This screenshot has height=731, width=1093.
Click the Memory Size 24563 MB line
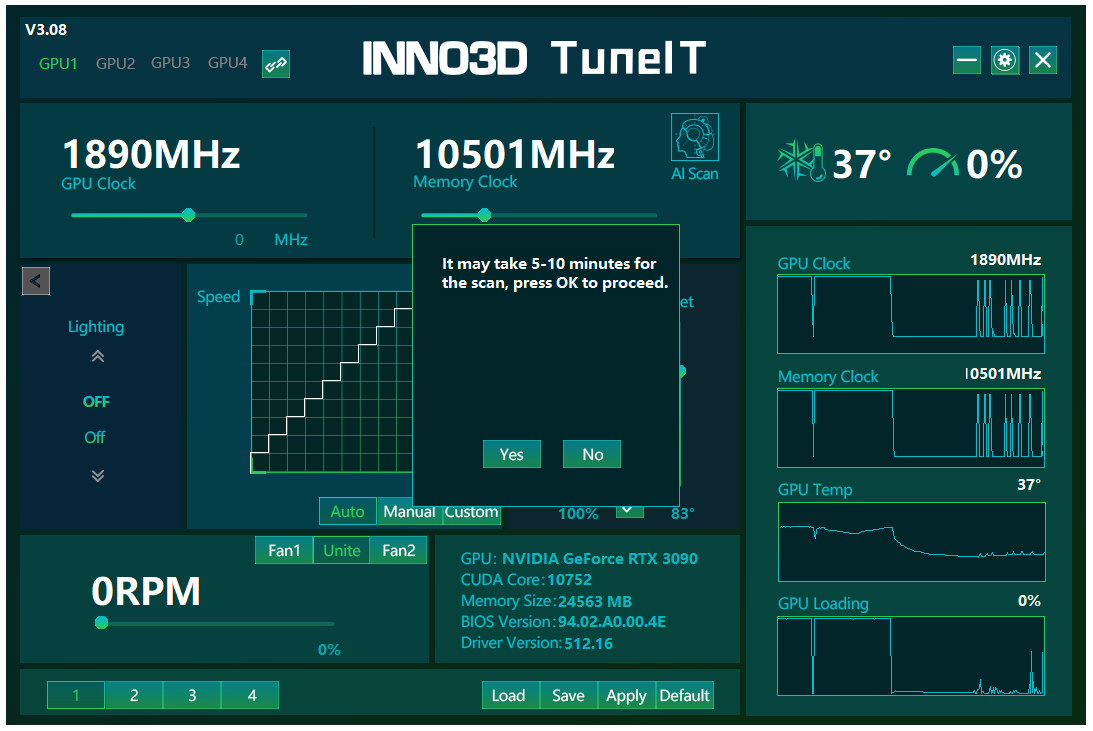click(x=546, y=601)
